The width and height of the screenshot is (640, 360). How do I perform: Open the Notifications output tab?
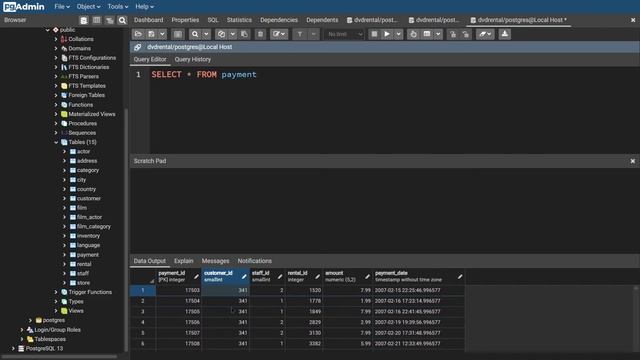coord(254,261)
